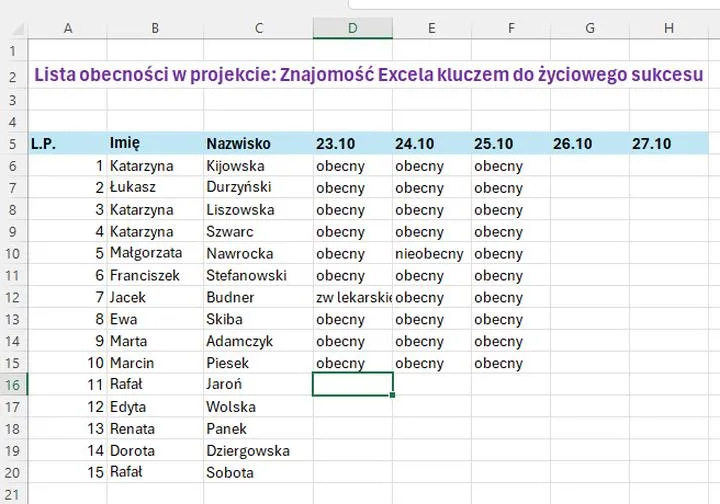Viewport: 720px width, 504px height.
Task: Click the '27.10' date header
Action: 669,144
